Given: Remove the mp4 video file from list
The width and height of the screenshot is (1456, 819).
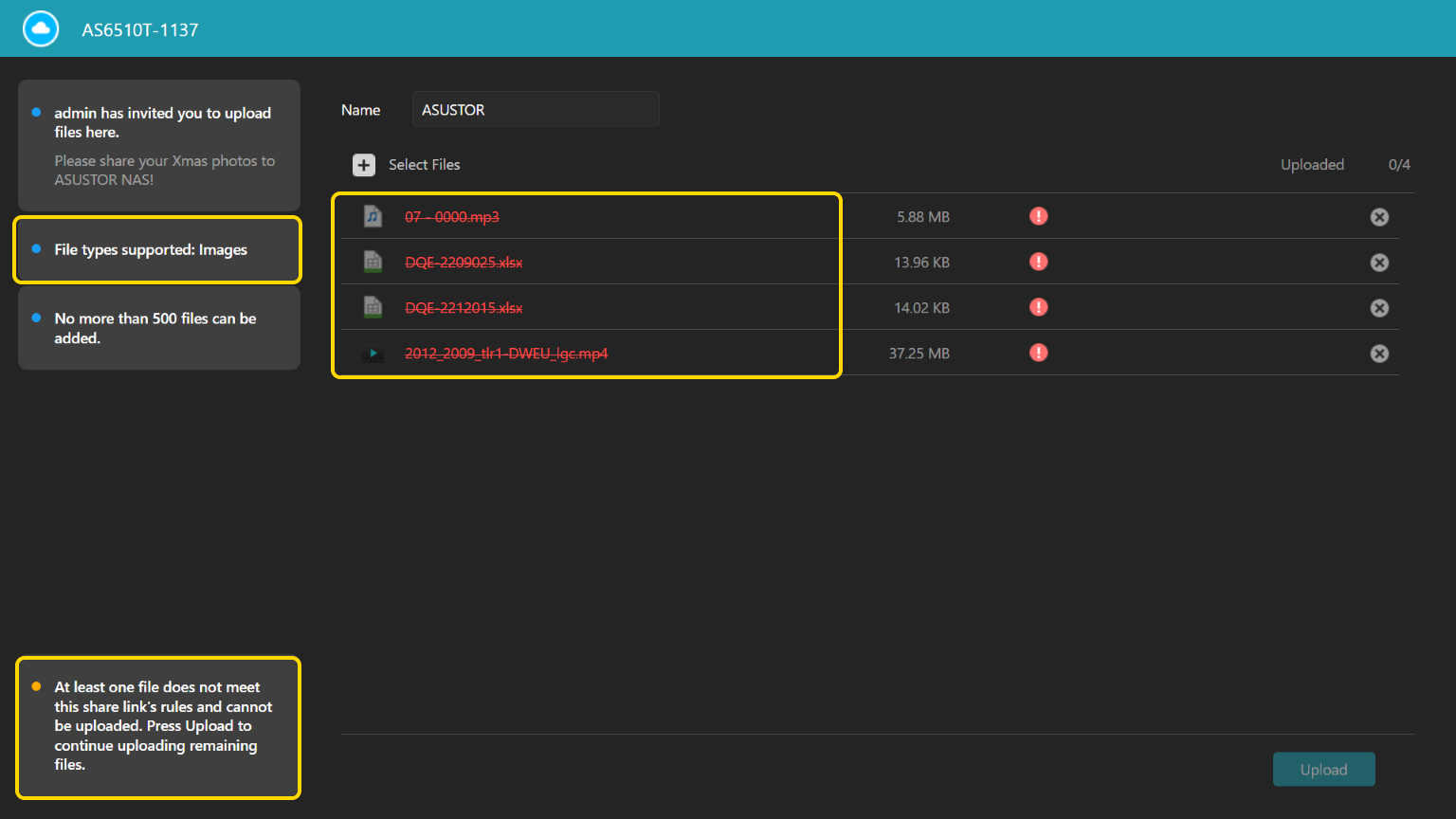Looking at the screenshot, I should pyautogui.click(x=1379, y=354).
